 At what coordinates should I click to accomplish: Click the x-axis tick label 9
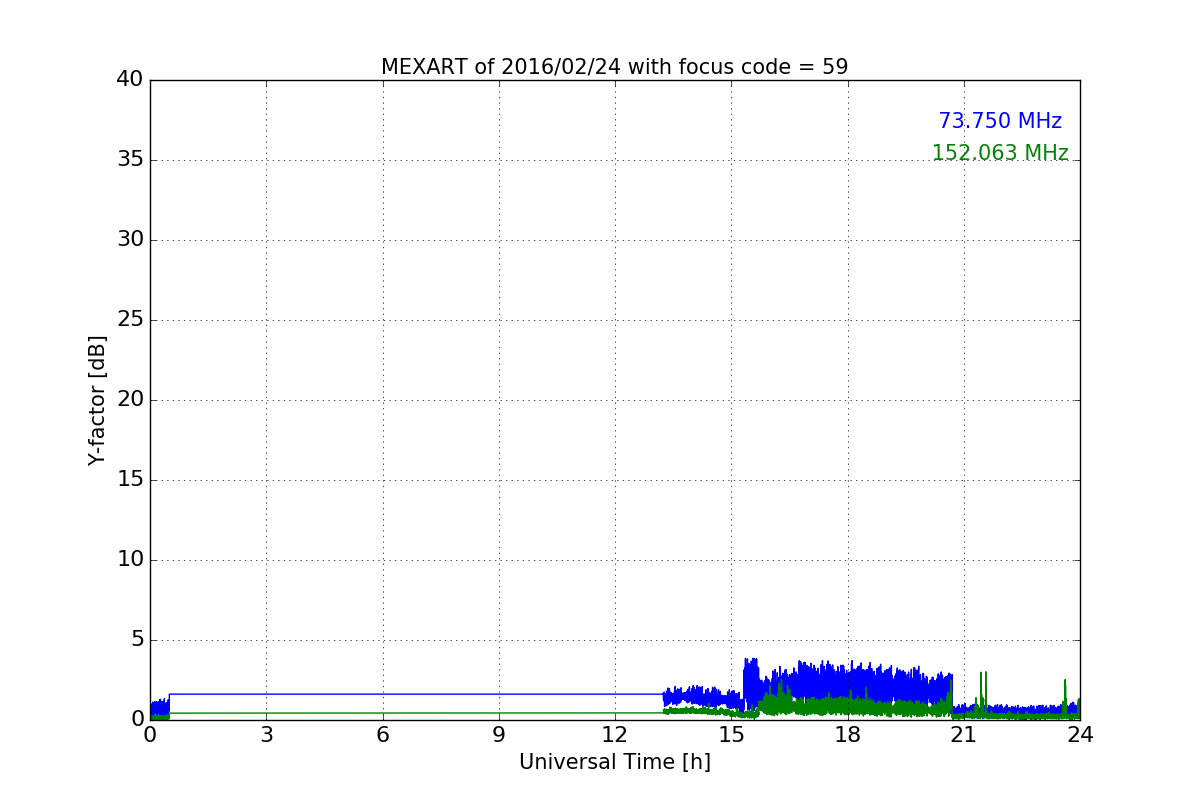coord(499,735)
